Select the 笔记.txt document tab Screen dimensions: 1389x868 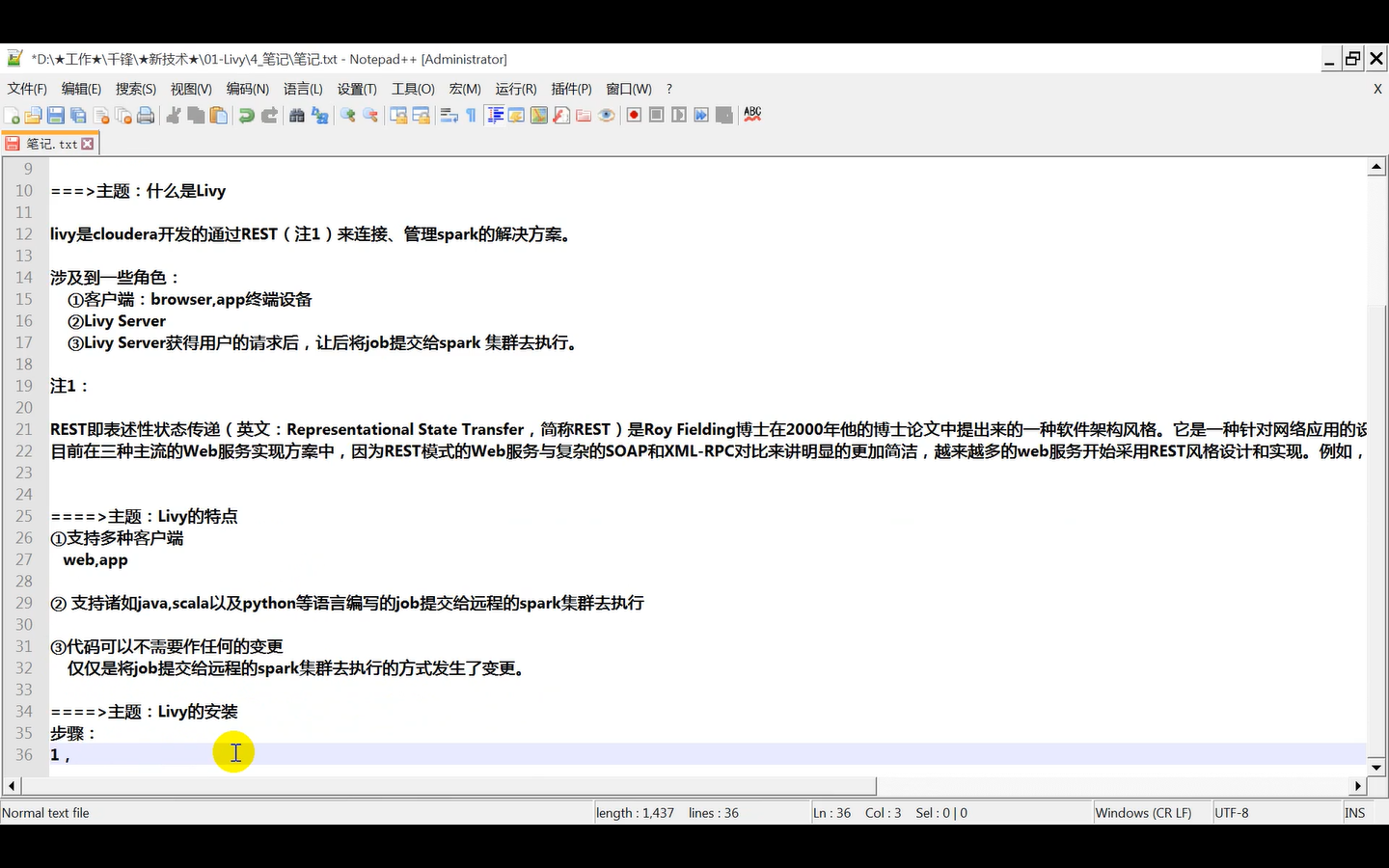coord(50,144)
